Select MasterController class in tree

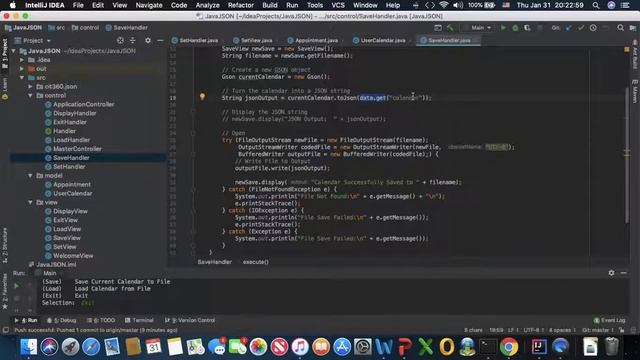tap(77, 149)
